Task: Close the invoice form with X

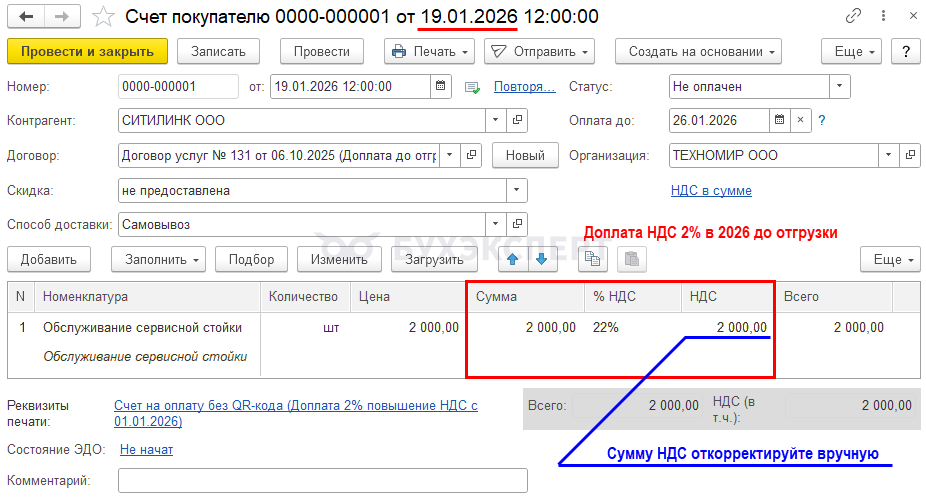Action: (913, 16)
